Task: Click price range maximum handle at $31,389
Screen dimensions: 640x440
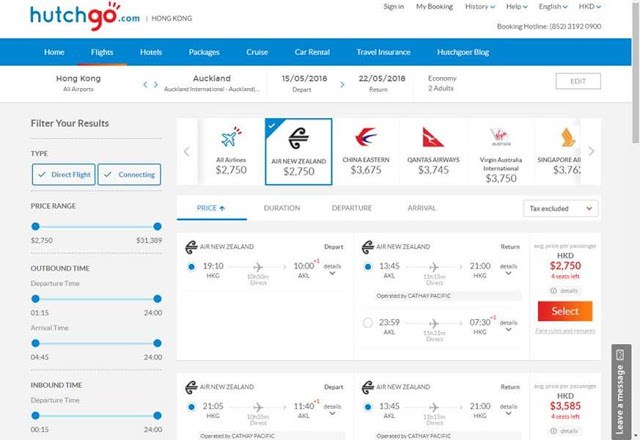Action: (x=157, y=227)
